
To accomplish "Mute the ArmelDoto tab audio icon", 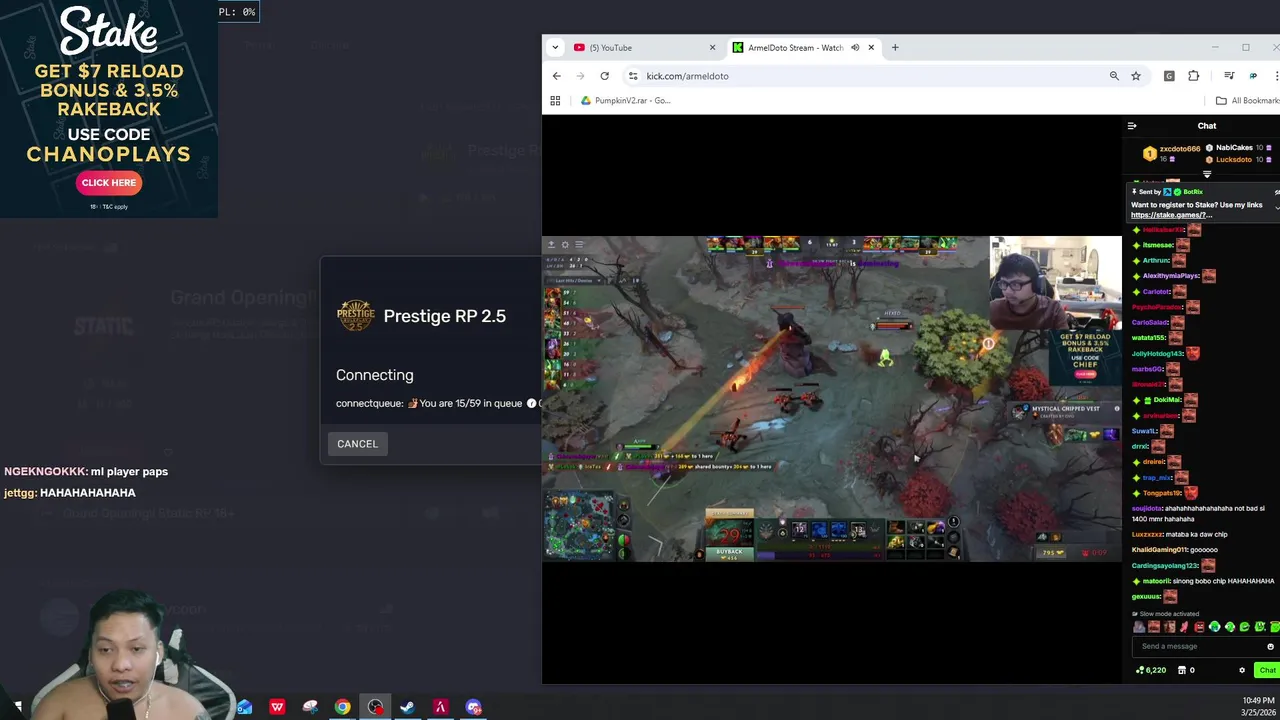I will point(855,48).
